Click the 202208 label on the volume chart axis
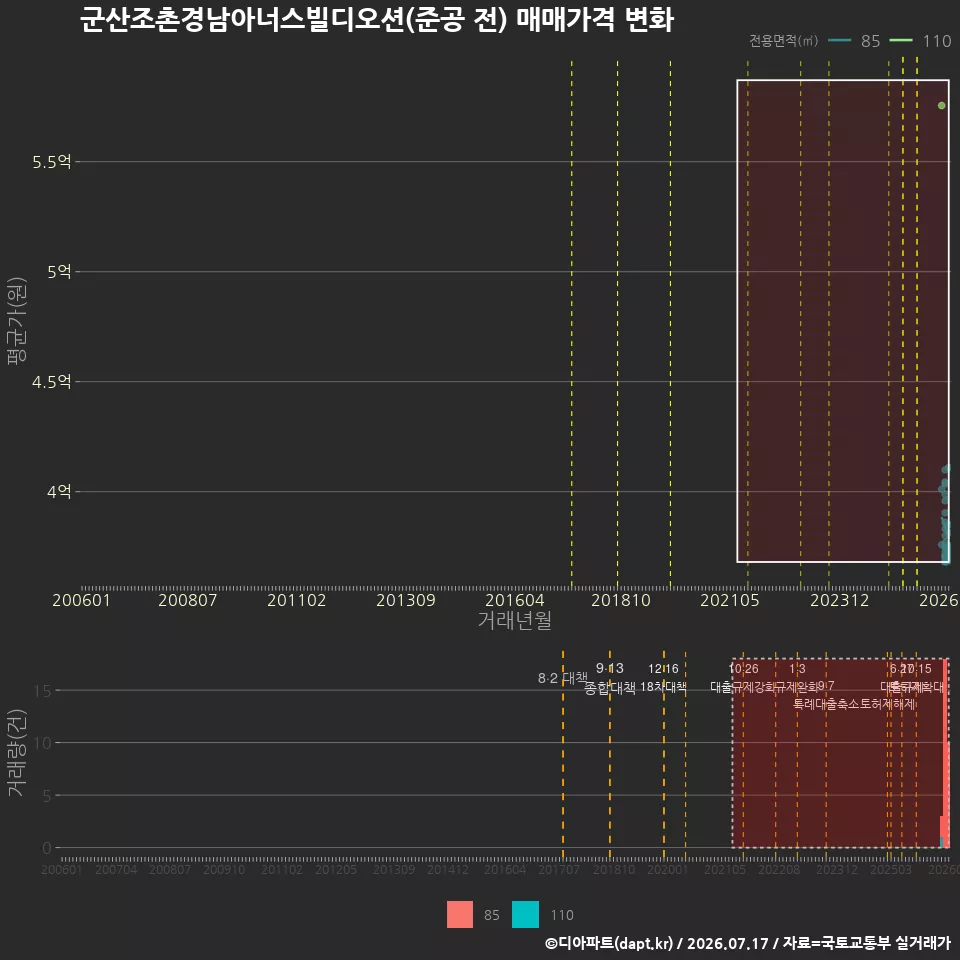This screenshot has width=960, height=960. (779, 869)
